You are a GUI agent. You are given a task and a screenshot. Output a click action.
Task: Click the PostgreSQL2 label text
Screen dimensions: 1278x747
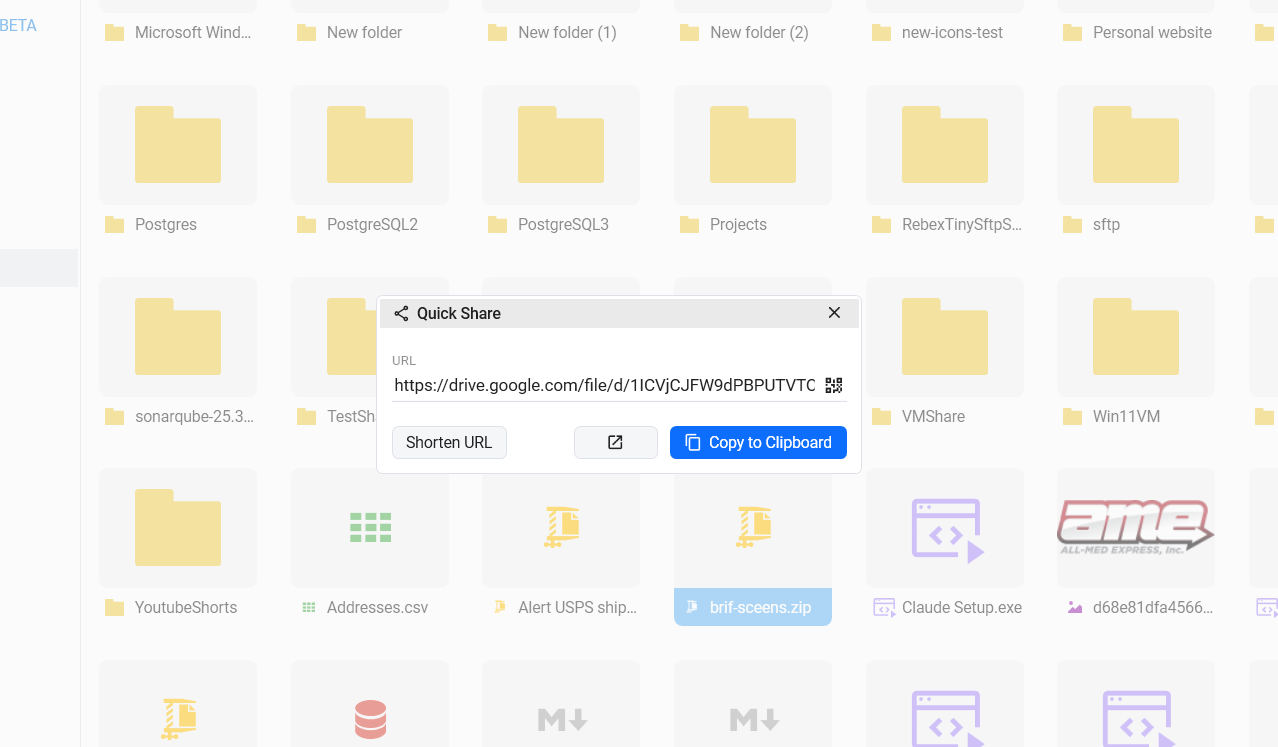[x=372, y=224]
